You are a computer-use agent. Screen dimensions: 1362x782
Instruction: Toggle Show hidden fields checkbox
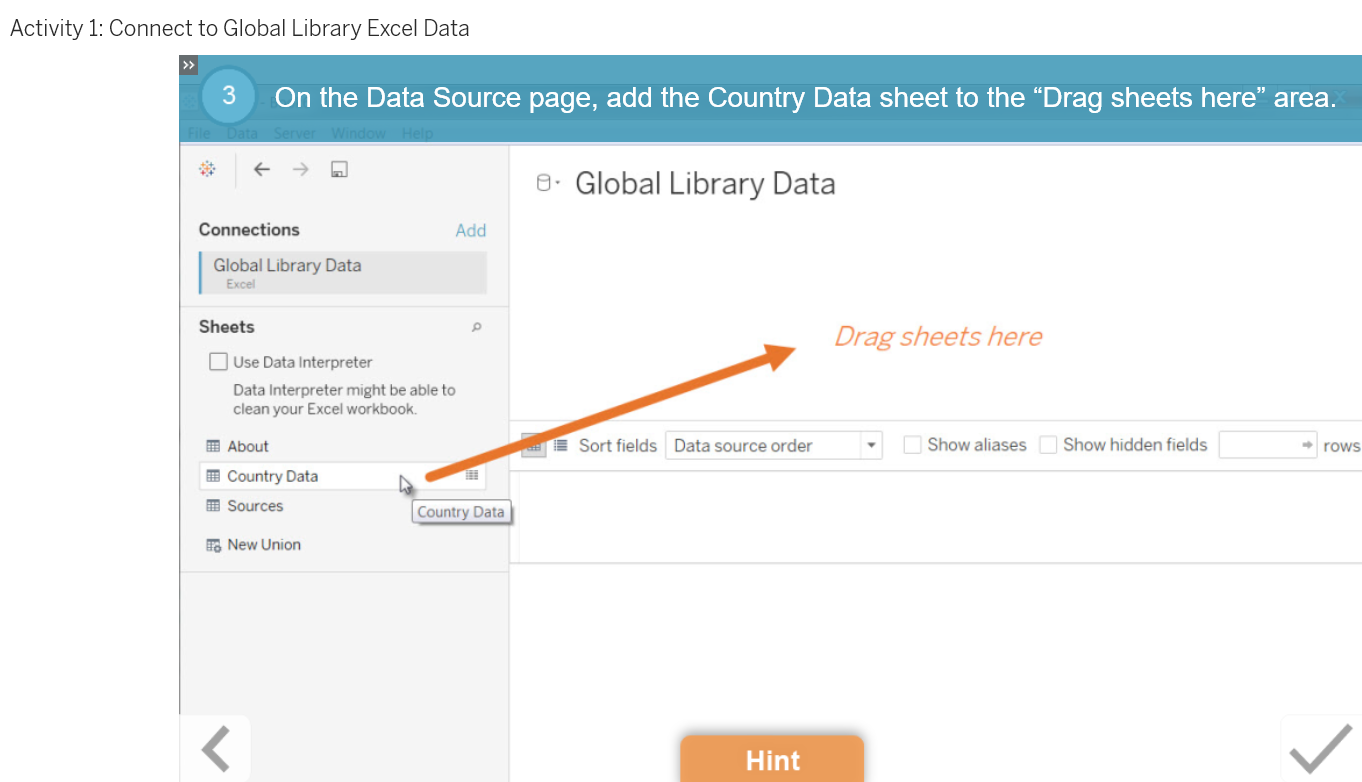[x=1048, y=445]
